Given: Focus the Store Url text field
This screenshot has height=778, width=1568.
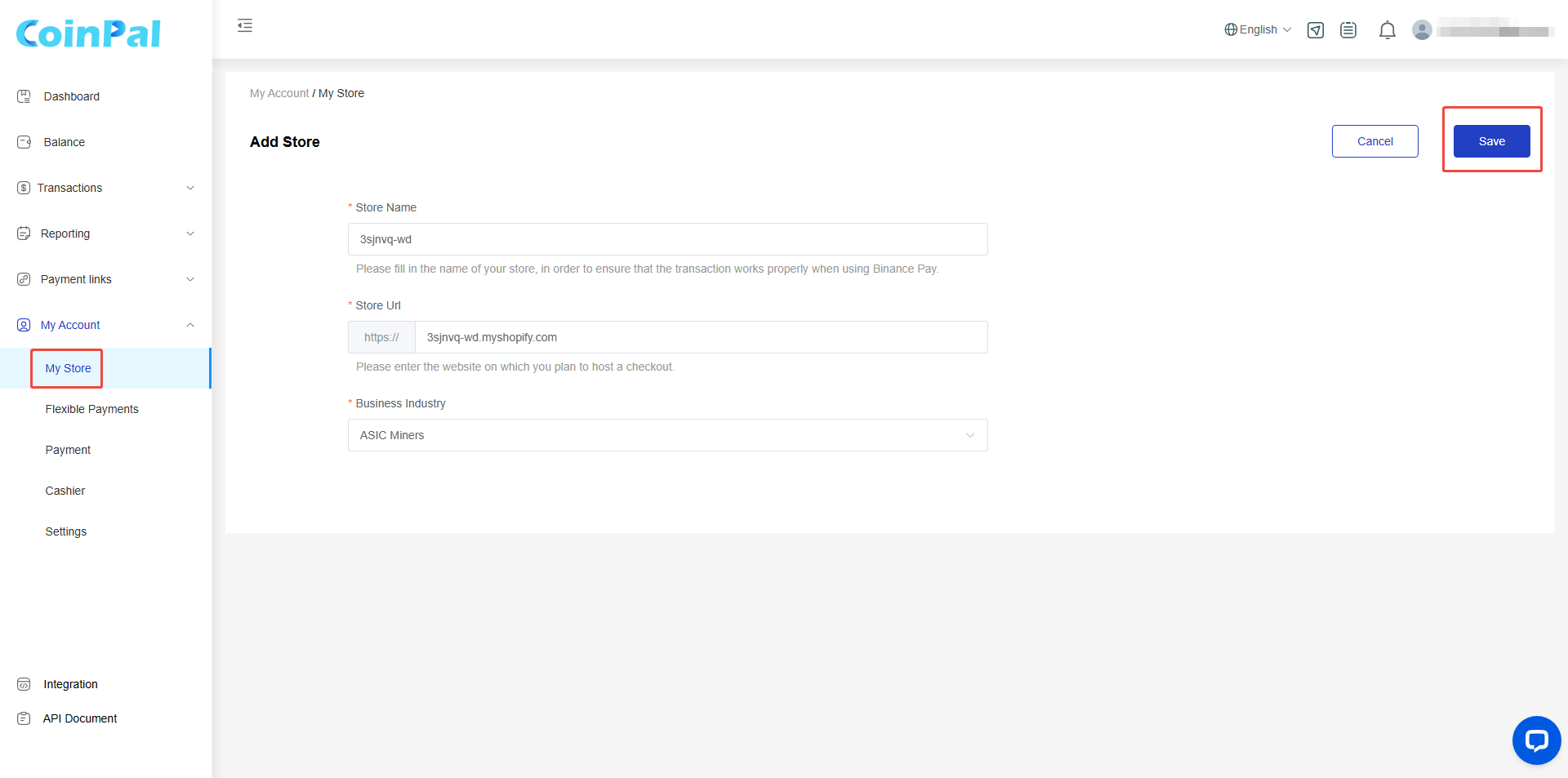Looking at the screenshot, I should (700, 337).
